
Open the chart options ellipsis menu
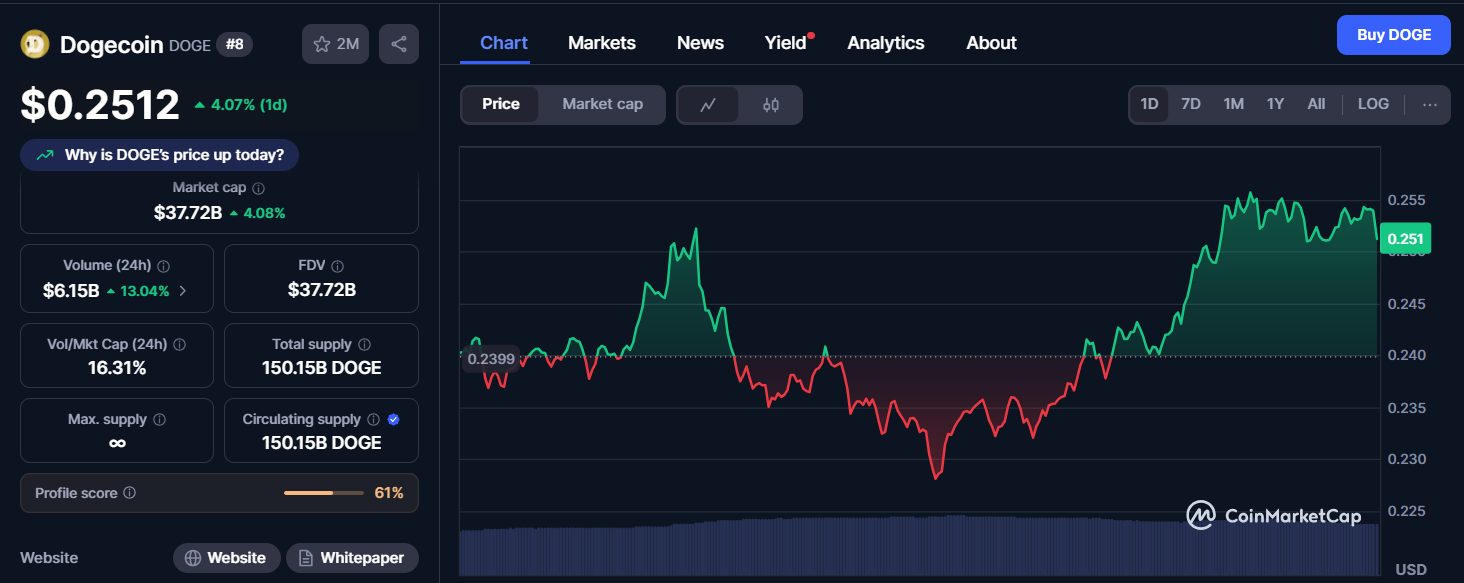pyautogui.click(x=1428, y=104)
